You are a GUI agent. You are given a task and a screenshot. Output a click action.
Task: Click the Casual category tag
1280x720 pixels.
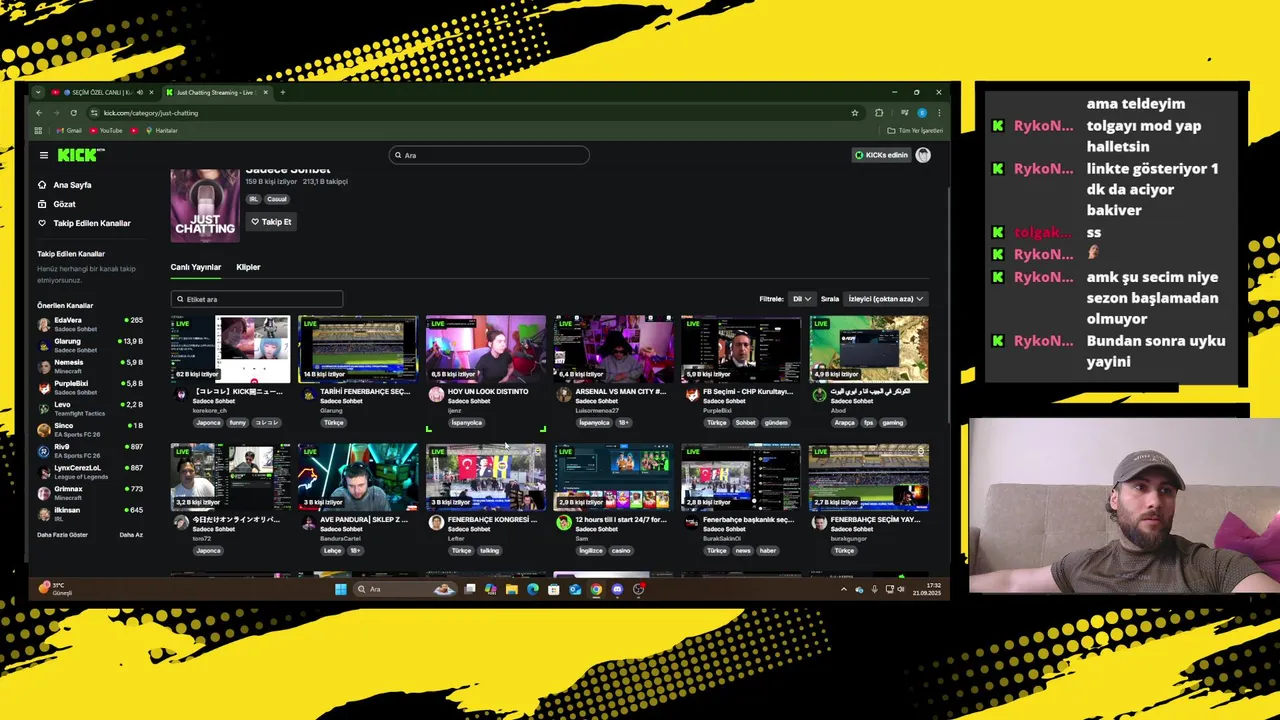pos(277,199)
